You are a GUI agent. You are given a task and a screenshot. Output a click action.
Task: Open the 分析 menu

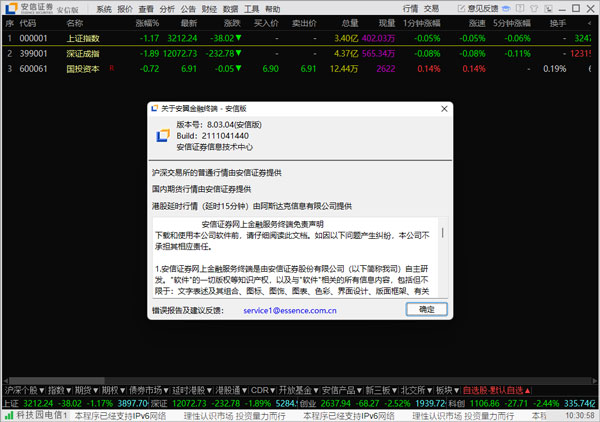pyautogui.click(x=167, y=9)
